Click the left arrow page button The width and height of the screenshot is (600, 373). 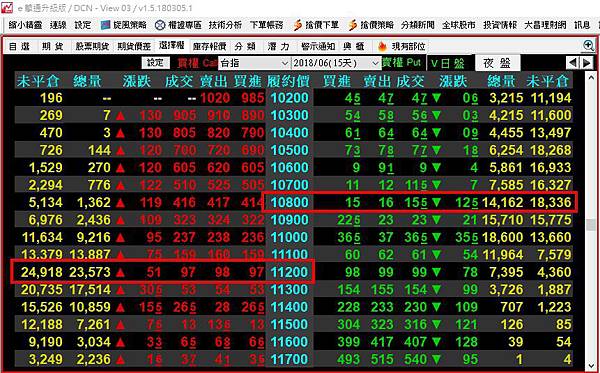(572, 62)
